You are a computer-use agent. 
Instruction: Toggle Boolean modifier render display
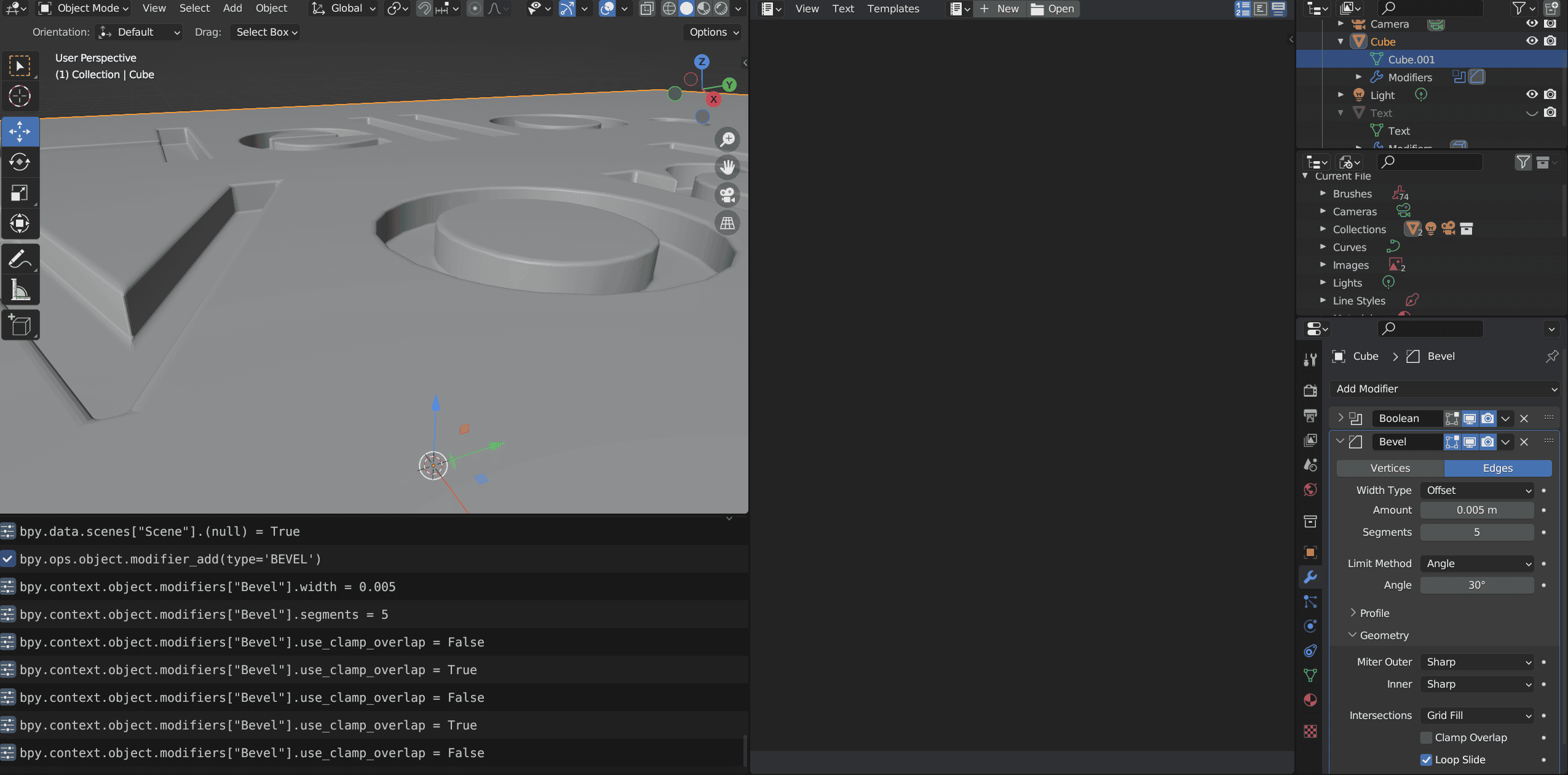[x=1487, y=418]
